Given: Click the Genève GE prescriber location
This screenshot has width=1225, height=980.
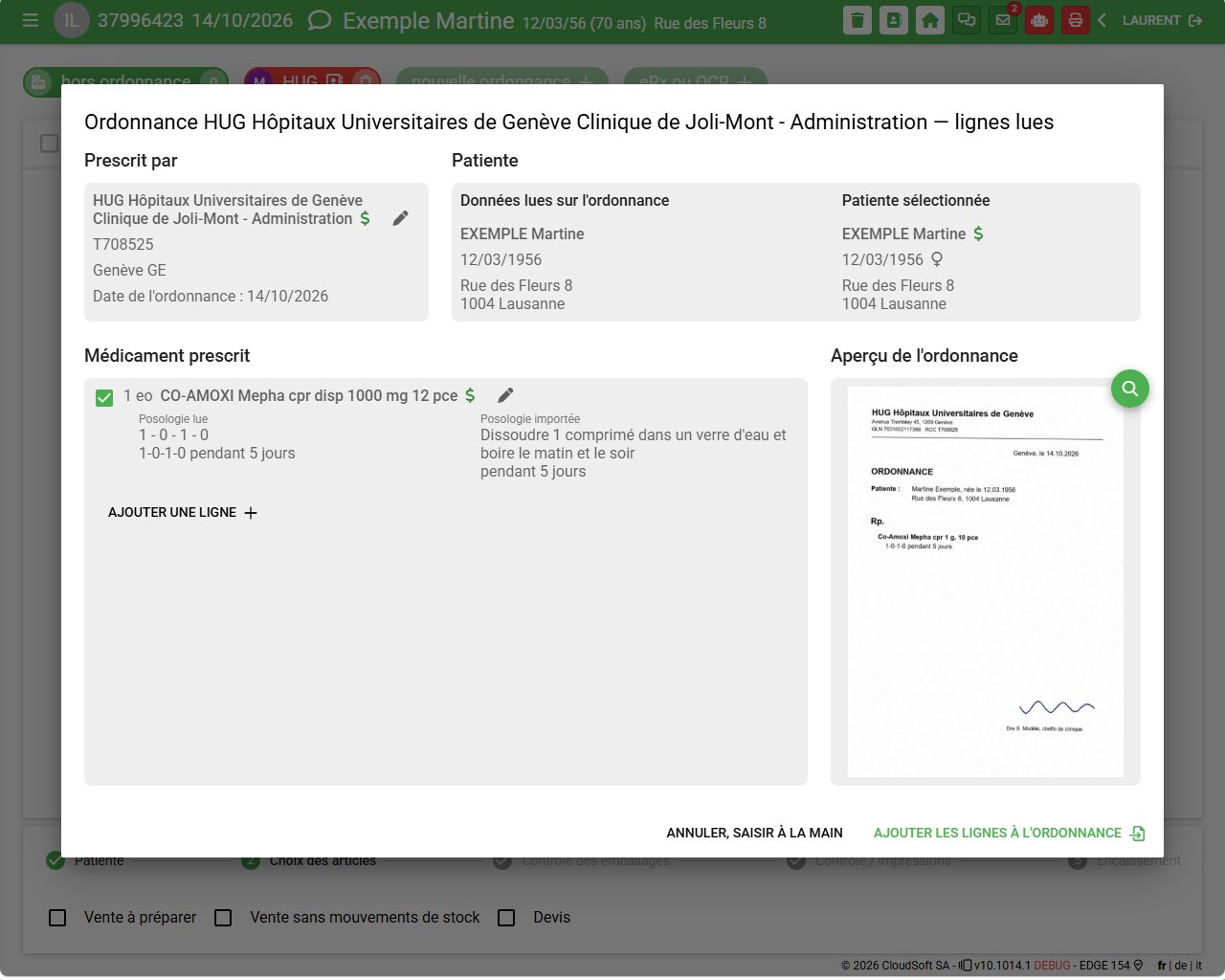Looking at the screenshot, I should [129, 270].
